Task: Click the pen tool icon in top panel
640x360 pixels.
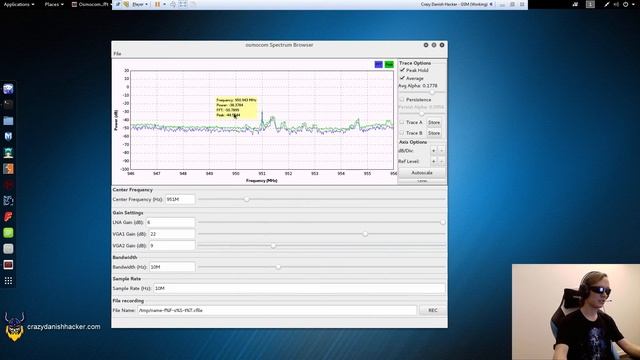Action: (x=607, y=4)
